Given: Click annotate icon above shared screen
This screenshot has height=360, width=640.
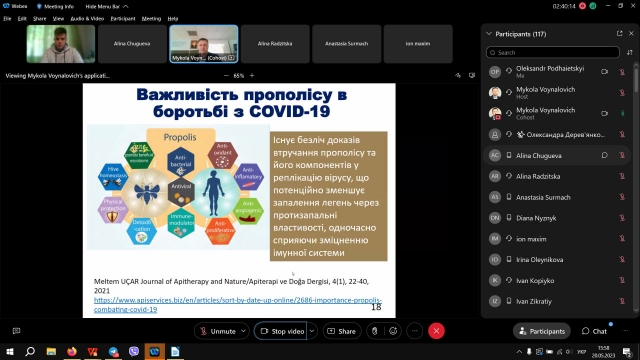Looking at the screenshot, I should click(x=458, y=76).
